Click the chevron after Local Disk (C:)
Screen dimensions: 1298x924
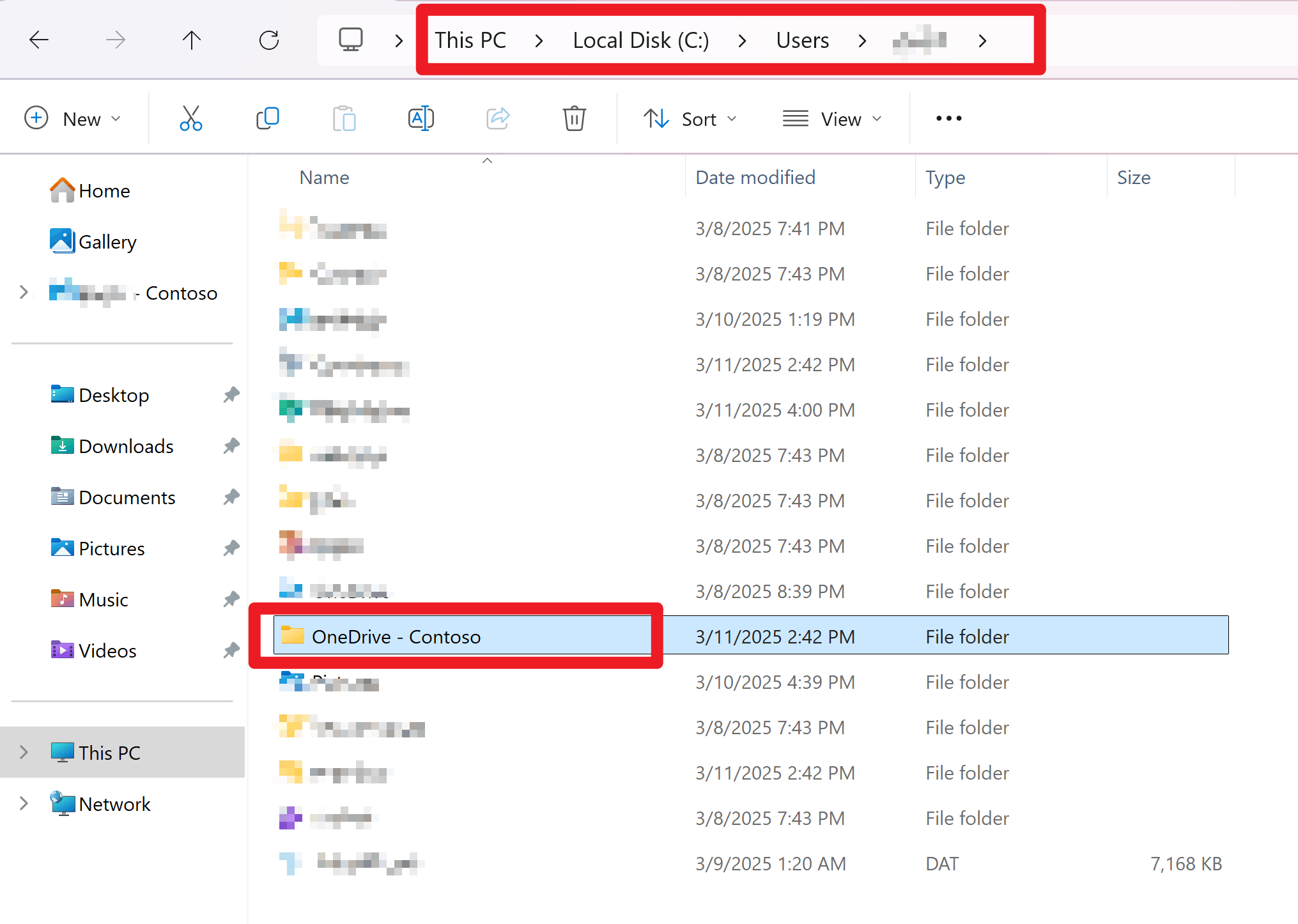pos(742,41)
